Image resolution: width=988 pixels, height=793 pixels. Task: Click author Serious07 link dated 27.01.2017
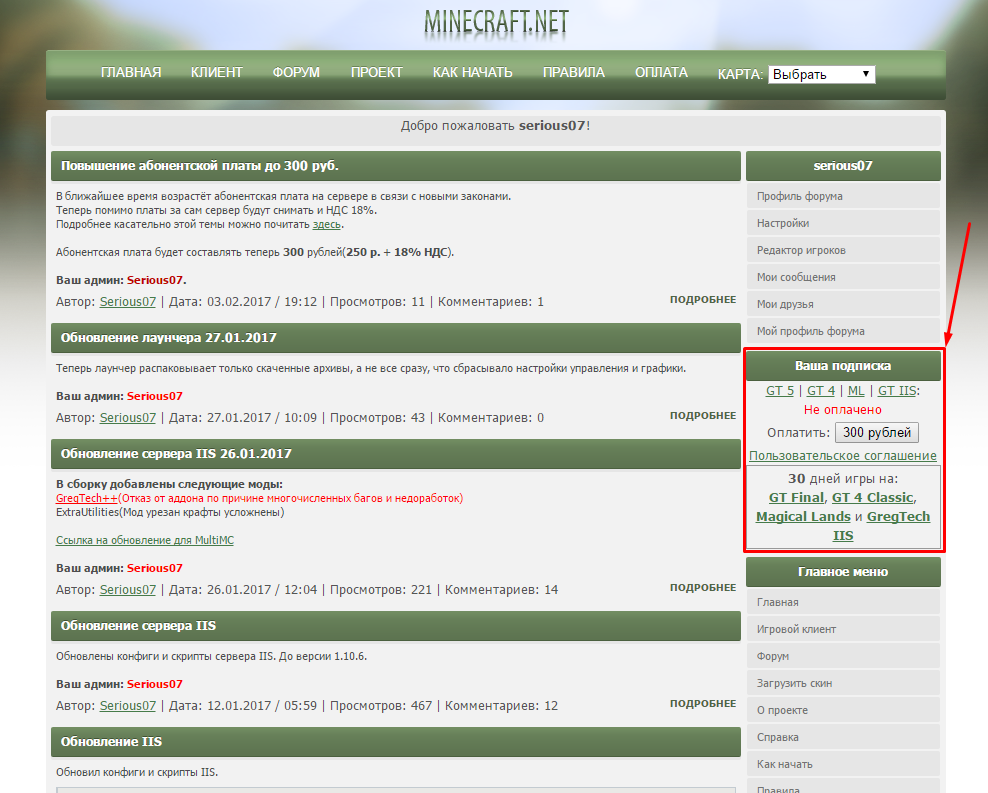pyautogui.click(x=128, y=418)
